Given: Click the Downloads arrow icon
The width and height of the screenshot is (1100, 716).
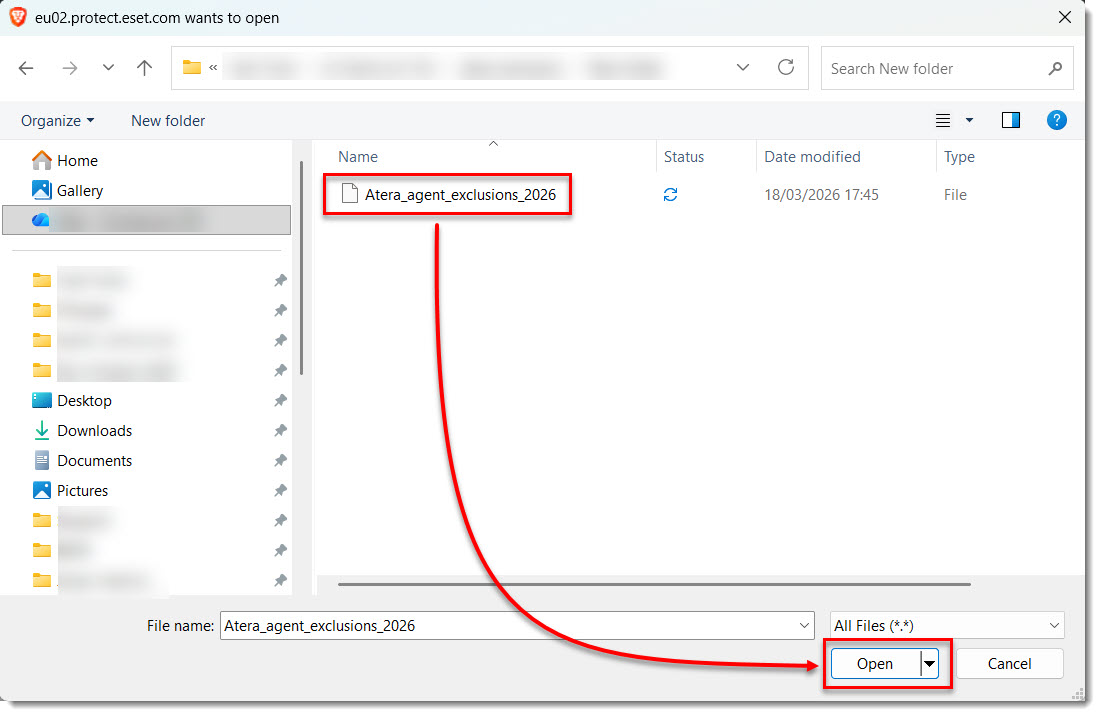Looking at the screenshot, I should [x=41, y=431].
